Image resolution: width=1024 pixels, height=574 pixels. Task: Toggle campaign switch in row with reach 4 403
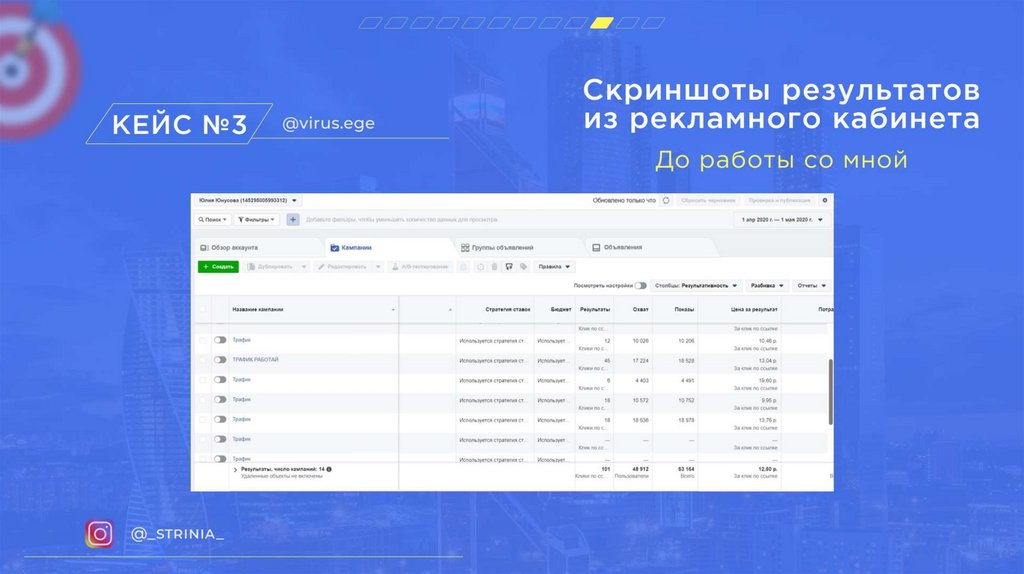pos(220,379)
